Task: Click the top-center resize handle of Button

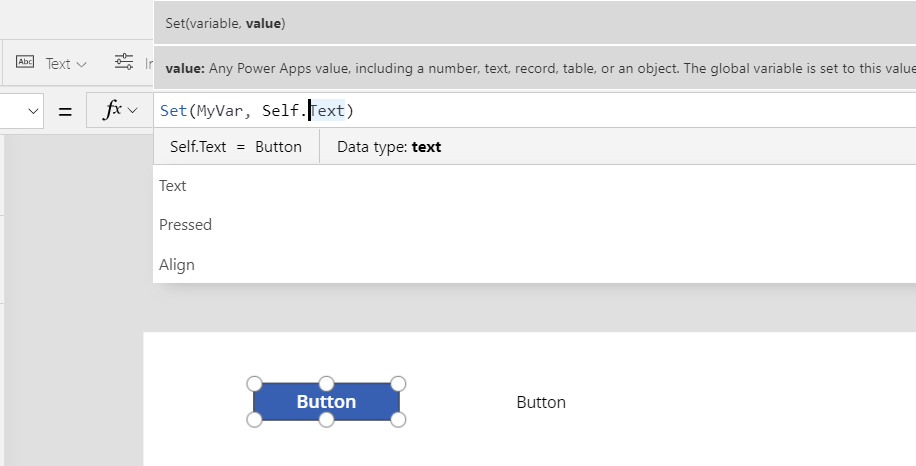Action: (326, 384)
